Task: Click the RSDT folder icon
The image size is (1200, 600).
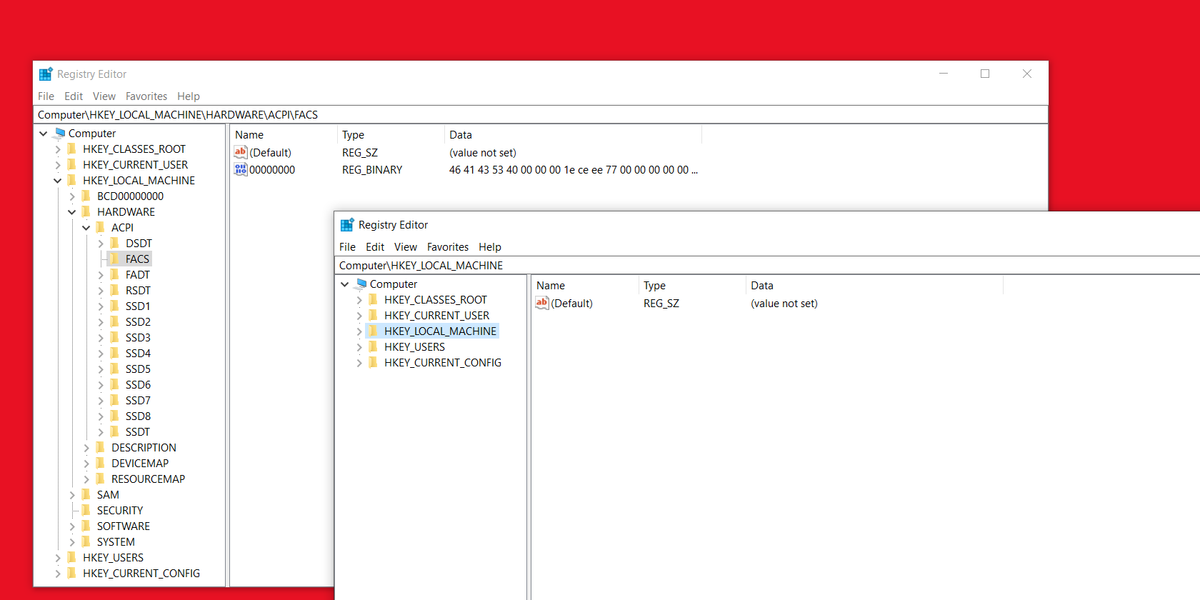Action: 115,290
